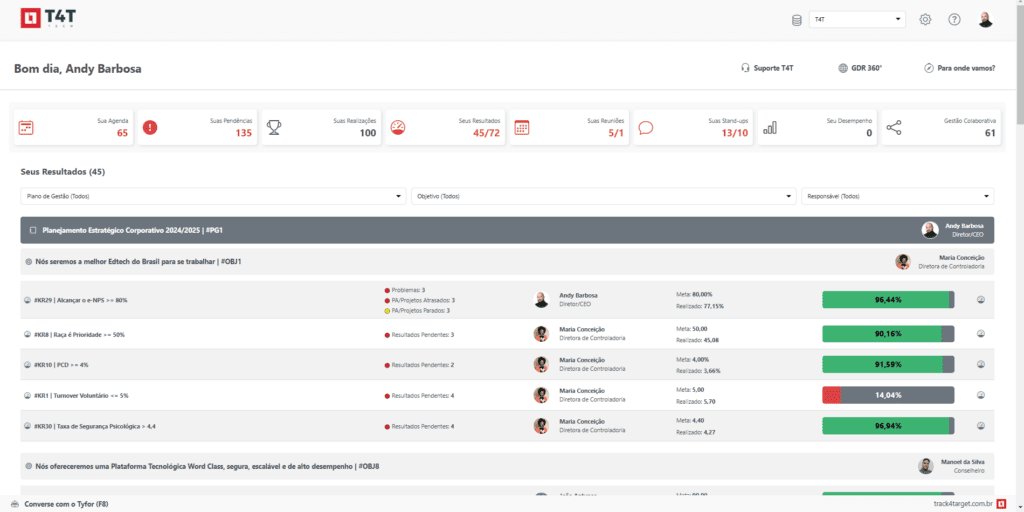Click Para onde vamos? link

pyautogui.click(x=959, y=68)
